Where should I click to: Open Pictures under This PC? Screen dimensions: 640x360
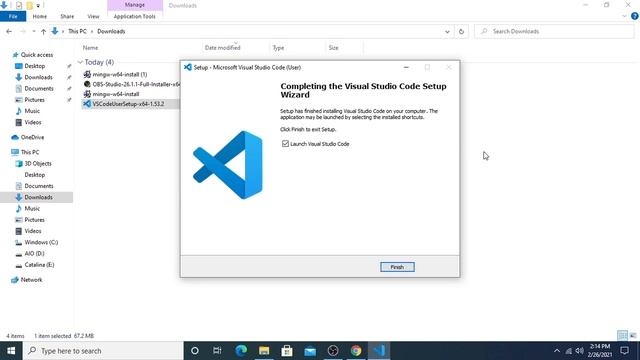pos(34,220)
